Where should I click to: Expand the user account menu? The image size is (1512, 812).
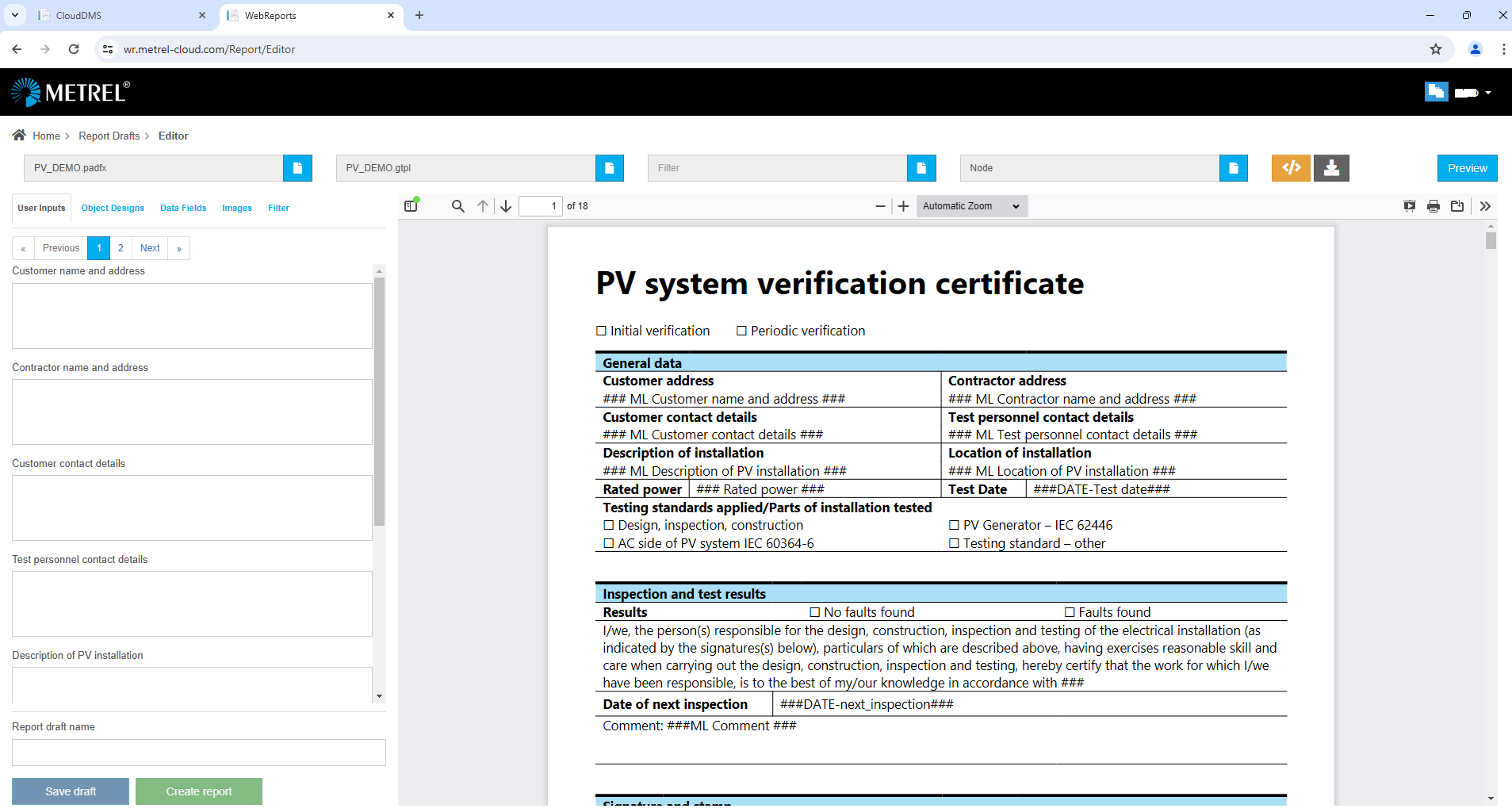tap(1487, 93)
